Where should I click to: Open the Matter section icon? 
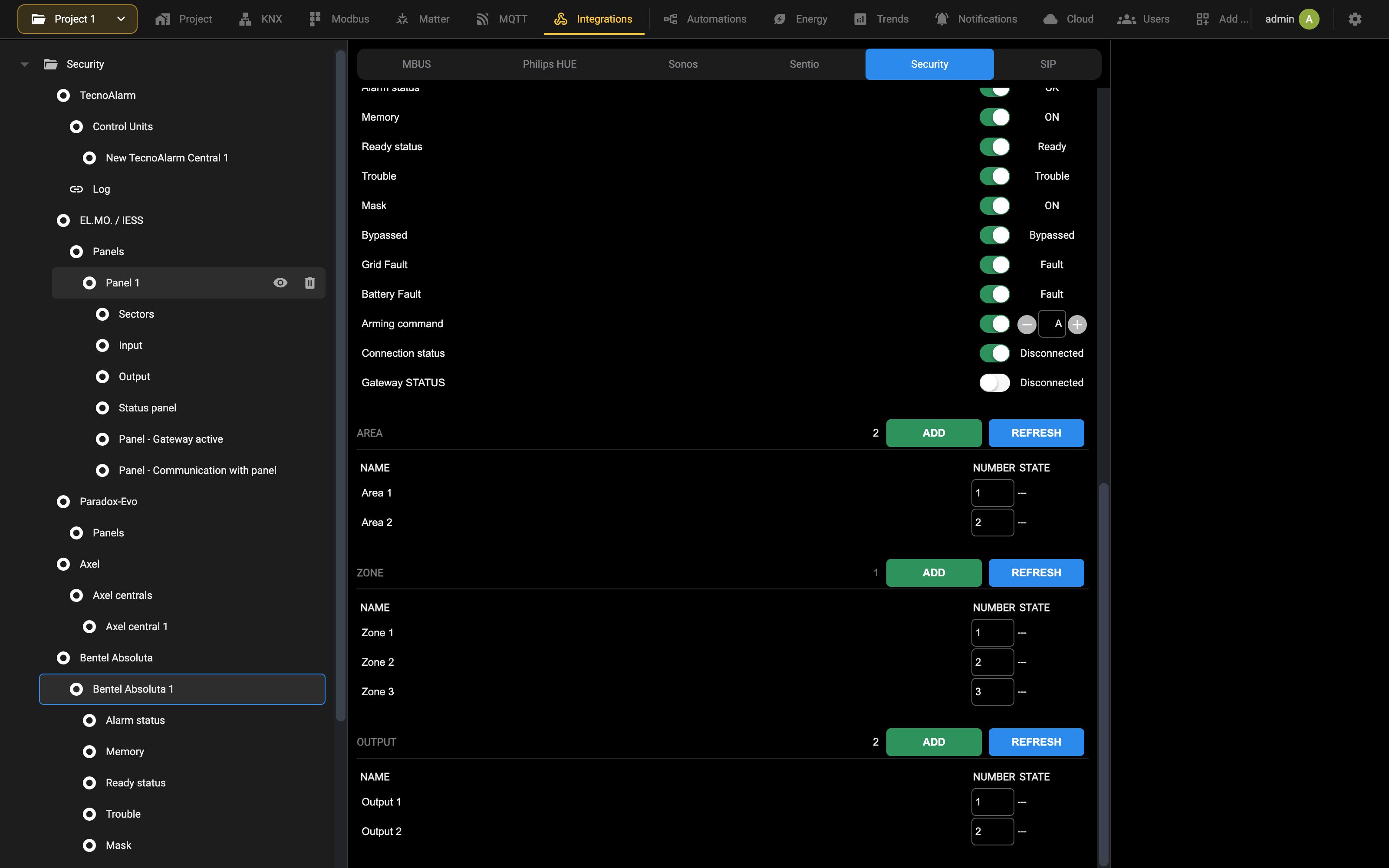[x=402, y=19]
